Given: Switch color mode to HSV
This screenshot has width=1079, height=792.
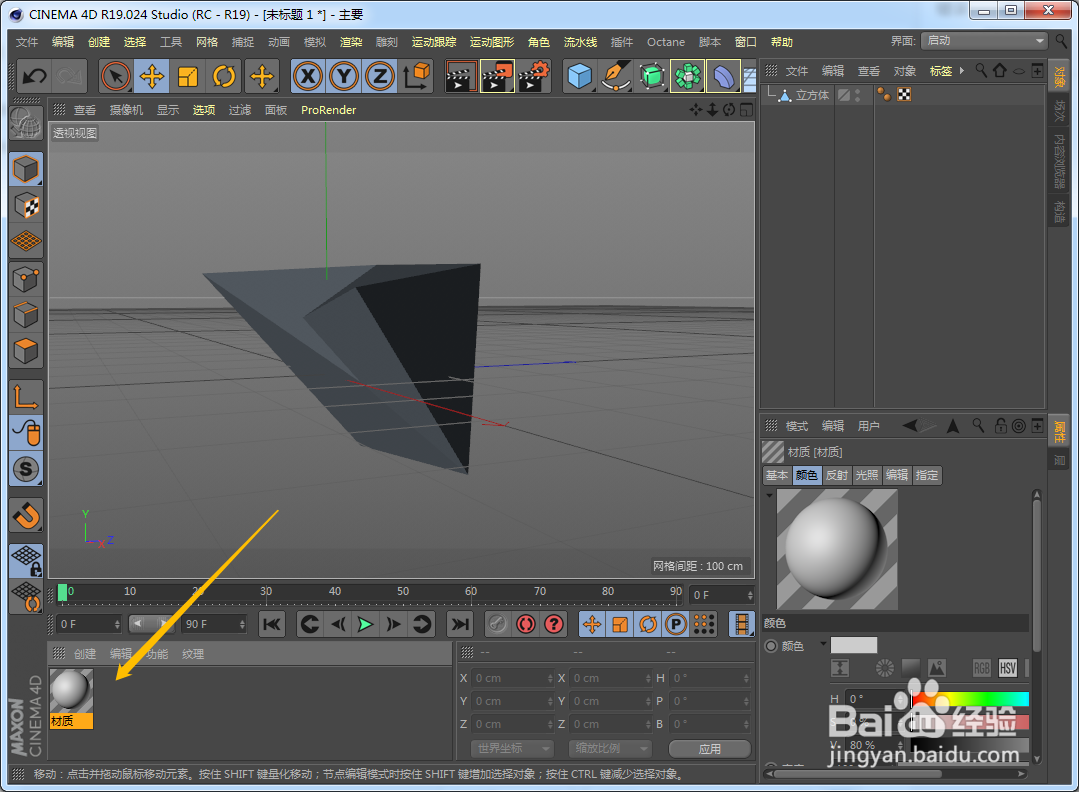Looking at the screenshot, I should click(x=1007, y=668).
